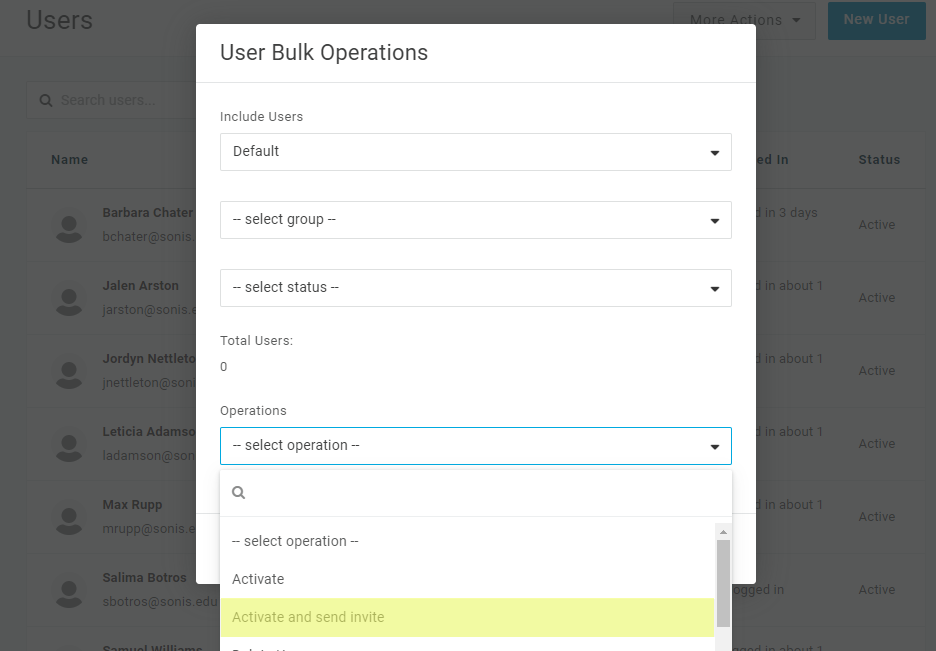Choose Activate and send invite option
This screenshot has width=936, height=651.
tap(308, 617)
